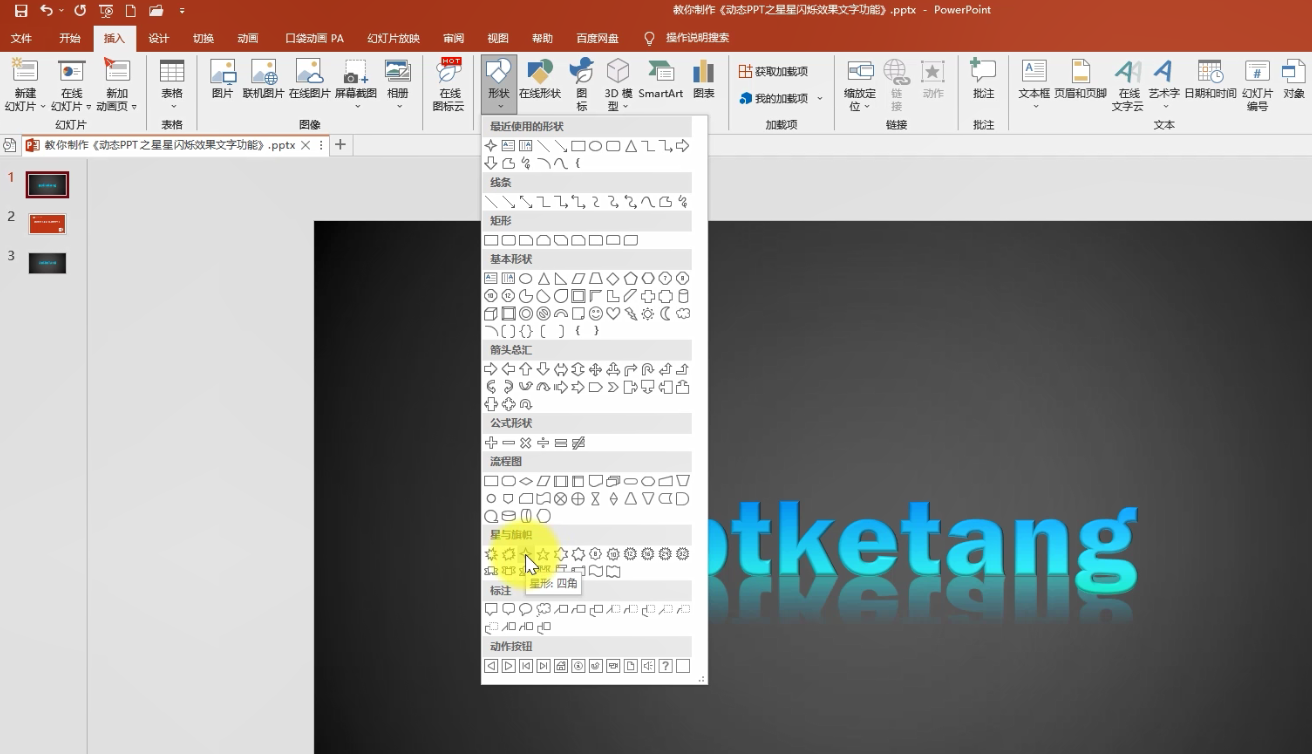This screenshot has height=754, width=1312.
Task: Close the pptx document tab
Action: 306,145
